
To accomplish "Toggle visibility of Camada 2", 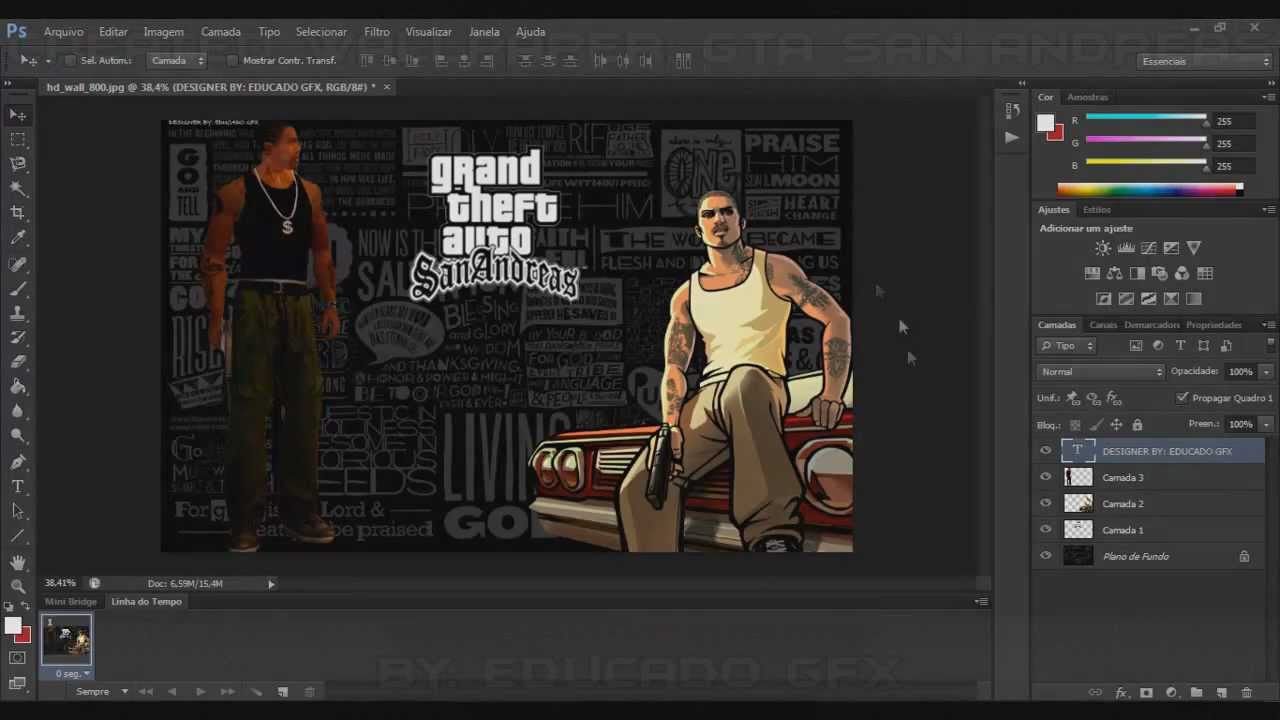I will click(x=1046, y=503).
